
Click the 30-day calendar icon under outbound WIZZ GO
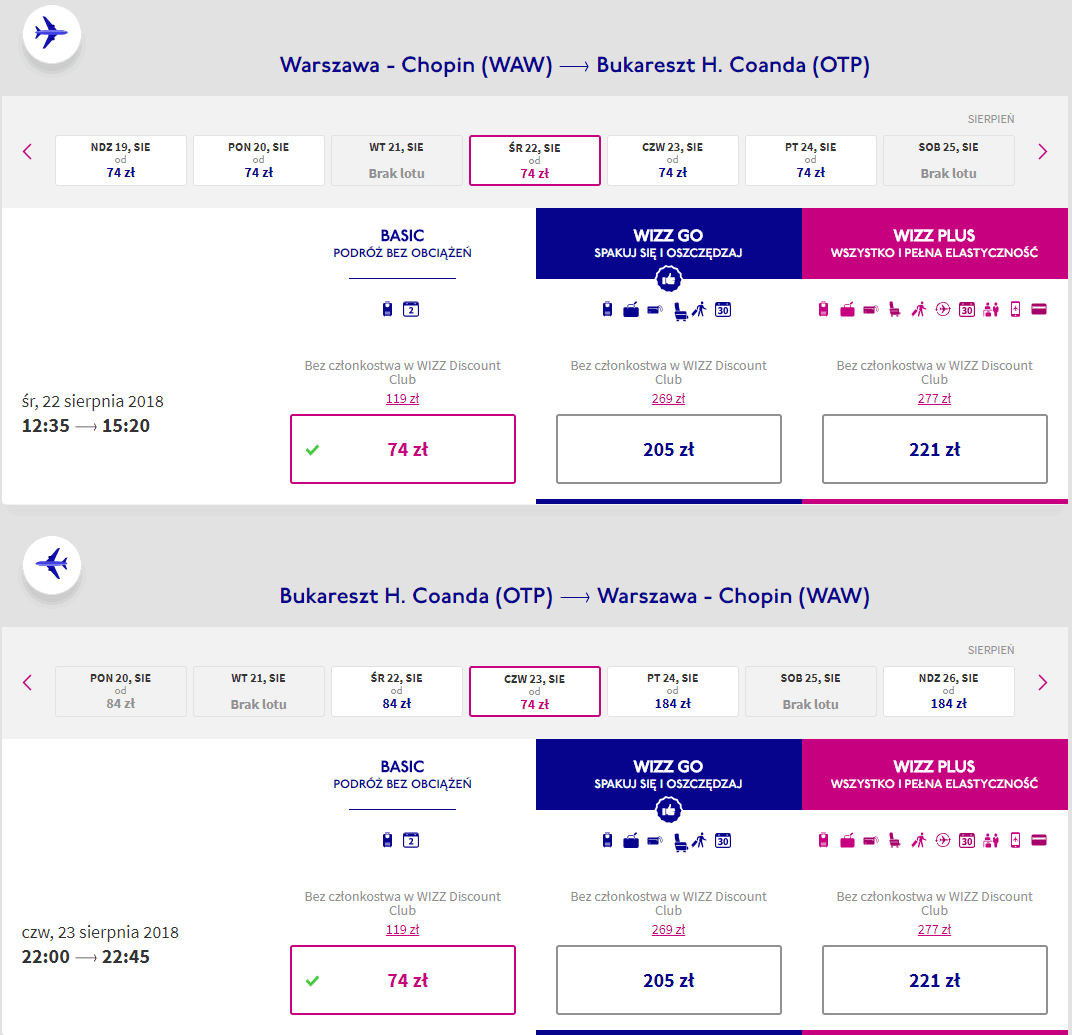point(723,310)
